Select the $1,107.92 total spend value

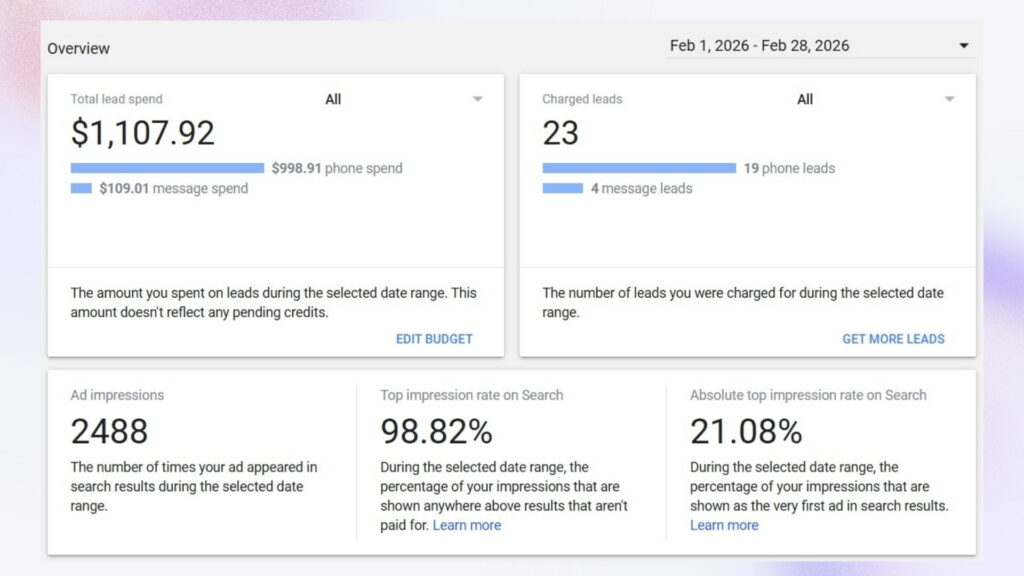(142, 133)
